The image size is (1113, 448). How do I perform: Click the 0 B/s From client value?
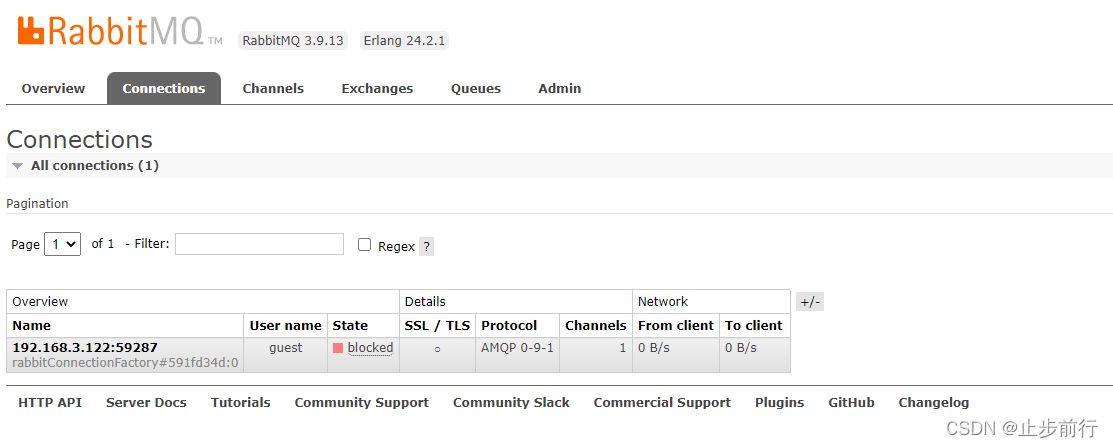(654, 348)
